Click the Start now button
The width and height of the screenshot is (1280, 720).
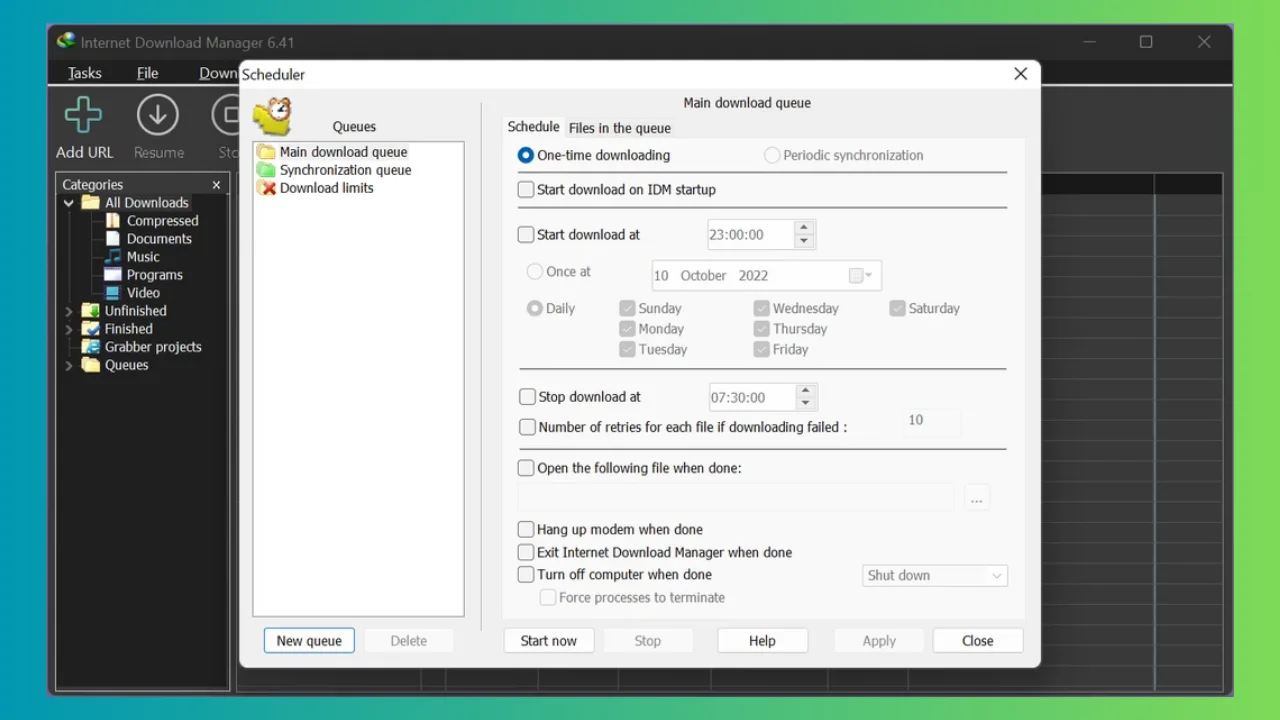click(549, 641)
